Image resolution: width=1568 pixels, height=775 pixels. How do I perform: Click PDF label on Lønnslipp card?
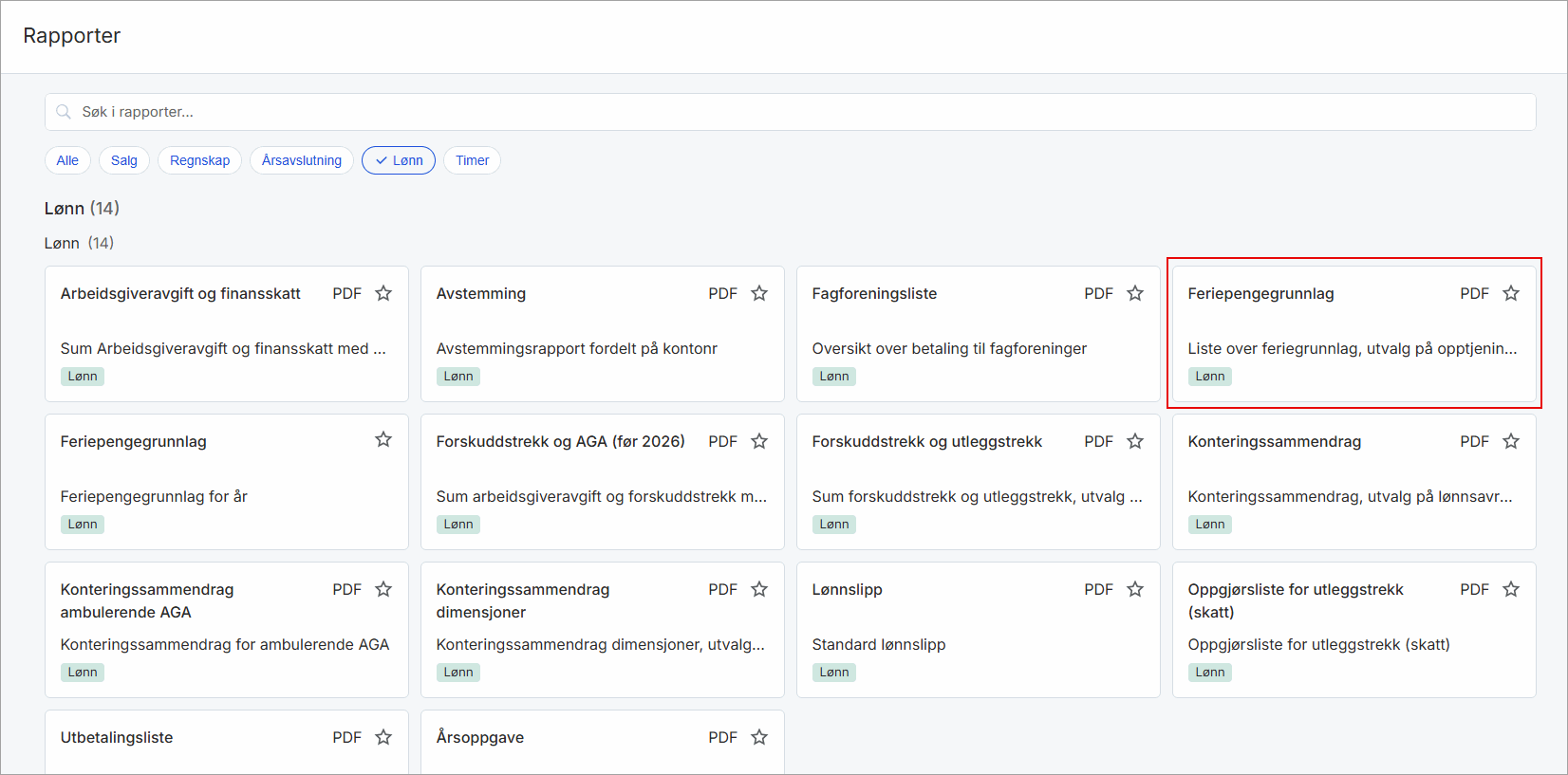click(1099, 589)
